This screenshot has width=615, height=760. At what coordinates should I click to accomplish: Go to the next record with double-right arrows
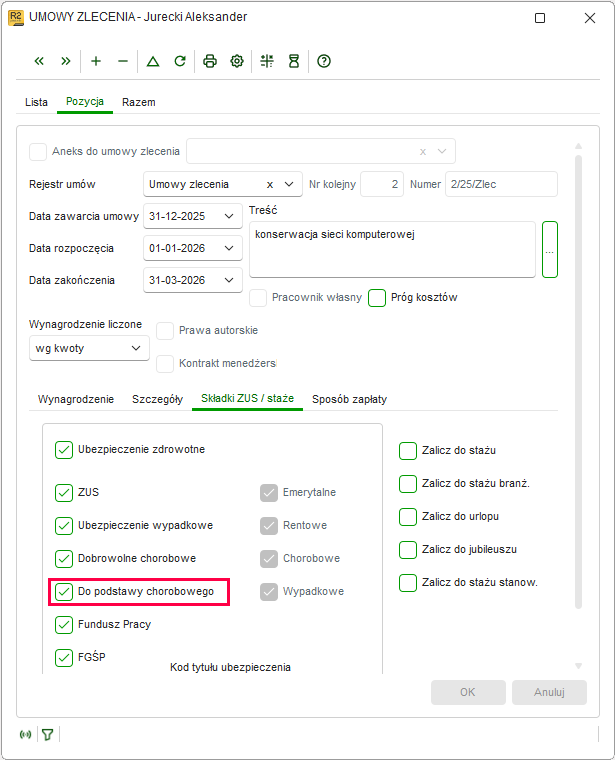66,61
